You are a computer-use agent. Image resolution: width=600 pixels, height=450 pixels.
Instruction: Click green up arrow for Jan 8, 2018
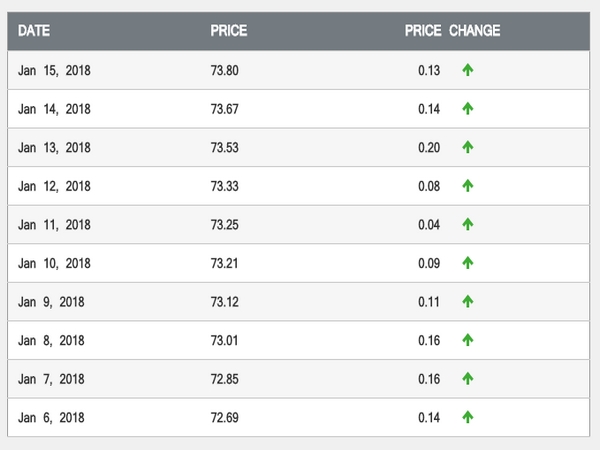click(x=467, y=340)
